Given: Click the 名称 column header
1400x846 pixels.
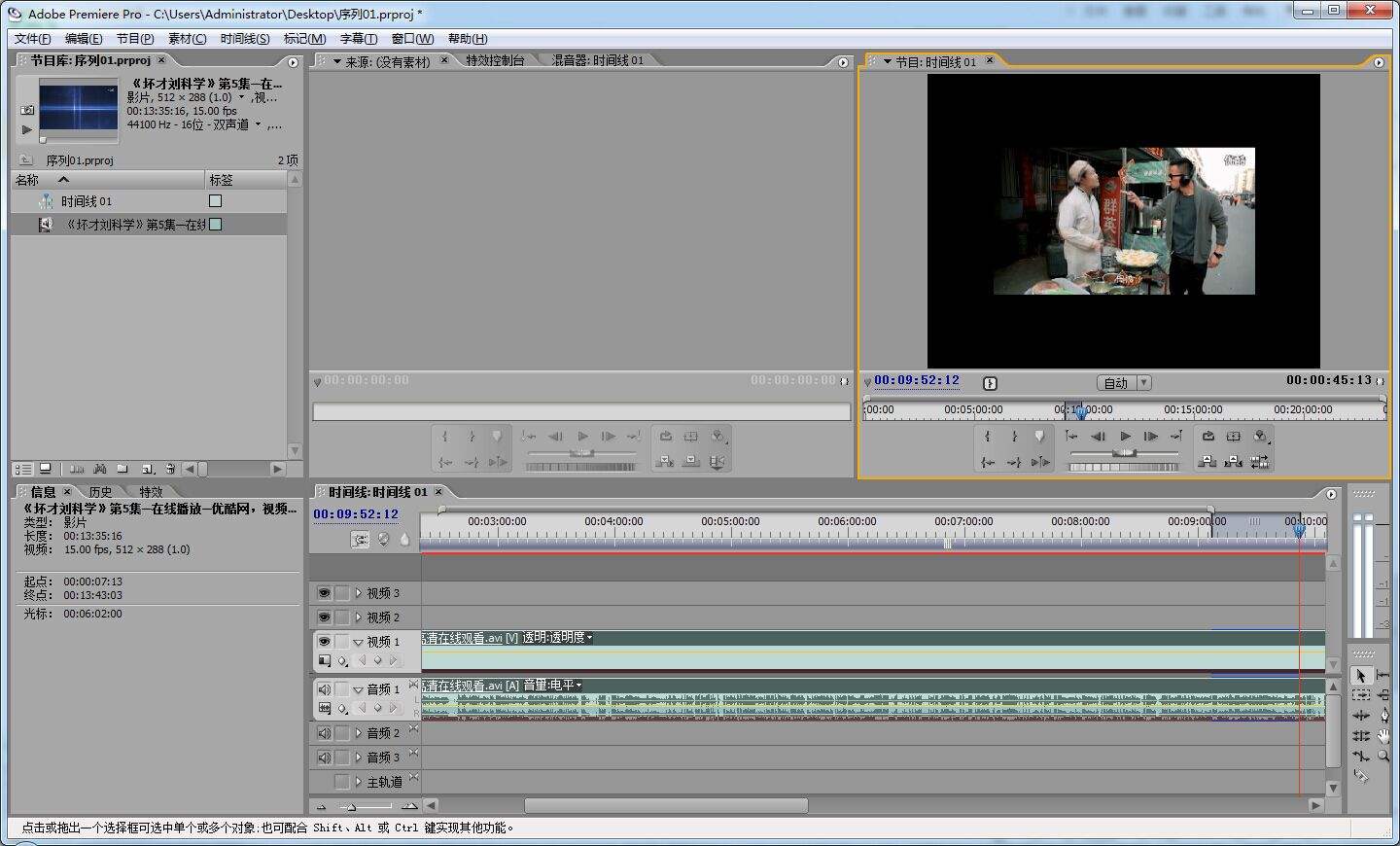Looking at the screenshot, I should point(108,180).
